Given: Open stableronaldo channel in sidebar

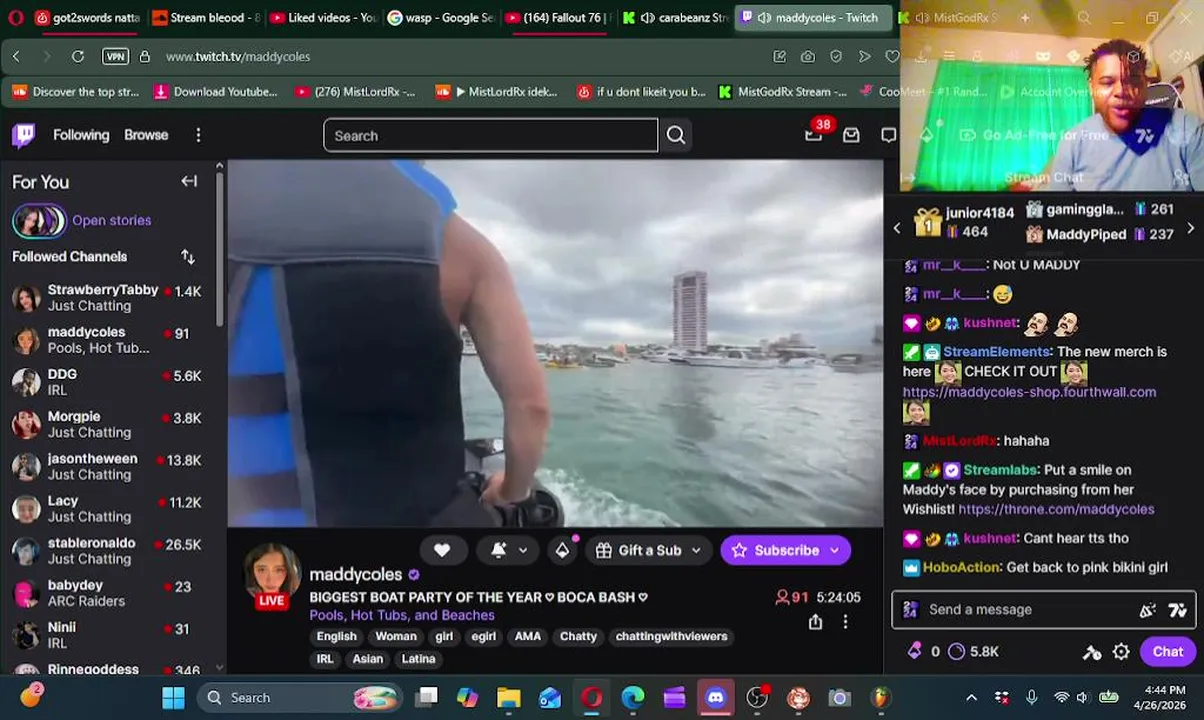Looking at the screenshot, I should point(108,551).
